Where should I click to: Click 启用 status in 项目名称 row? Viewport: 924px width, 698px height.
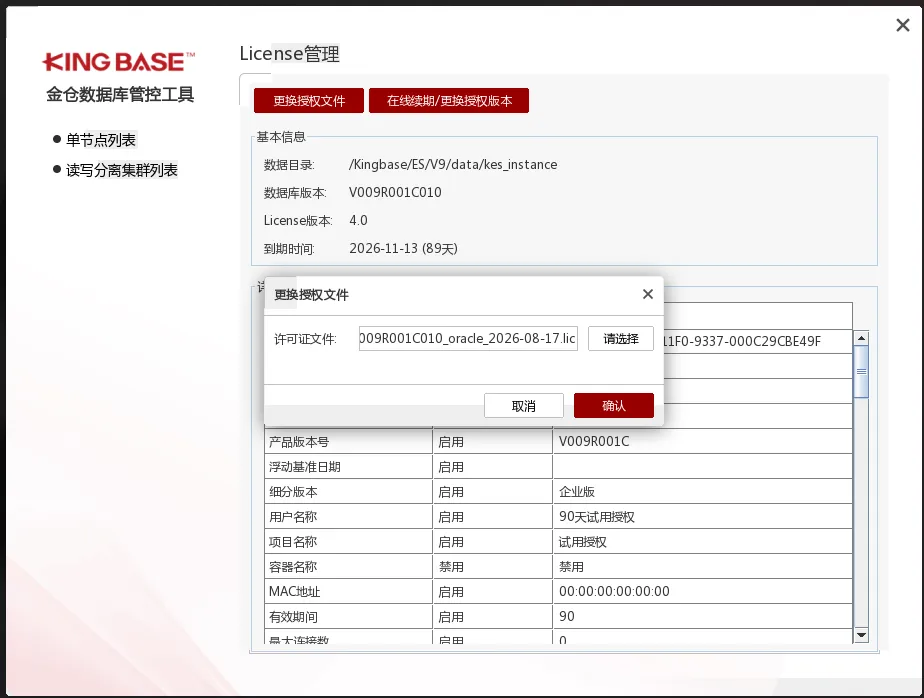pos(493,541)
